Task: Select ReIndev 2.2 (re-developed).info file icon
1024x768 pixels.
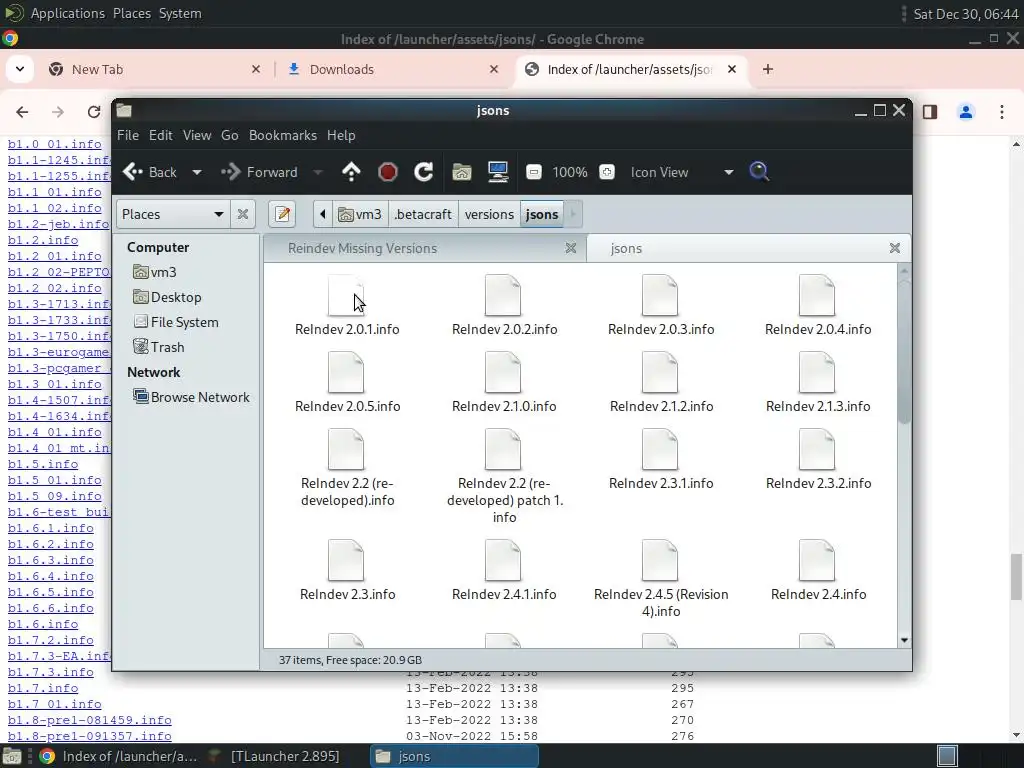Action: pos(346,449)
